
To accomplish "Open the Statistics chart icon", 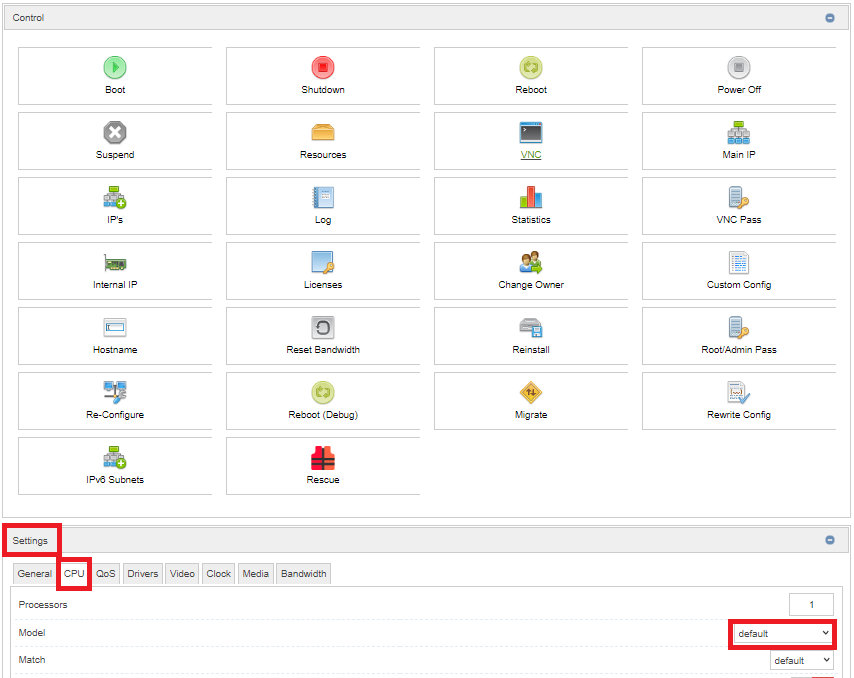I will point(531,198).
